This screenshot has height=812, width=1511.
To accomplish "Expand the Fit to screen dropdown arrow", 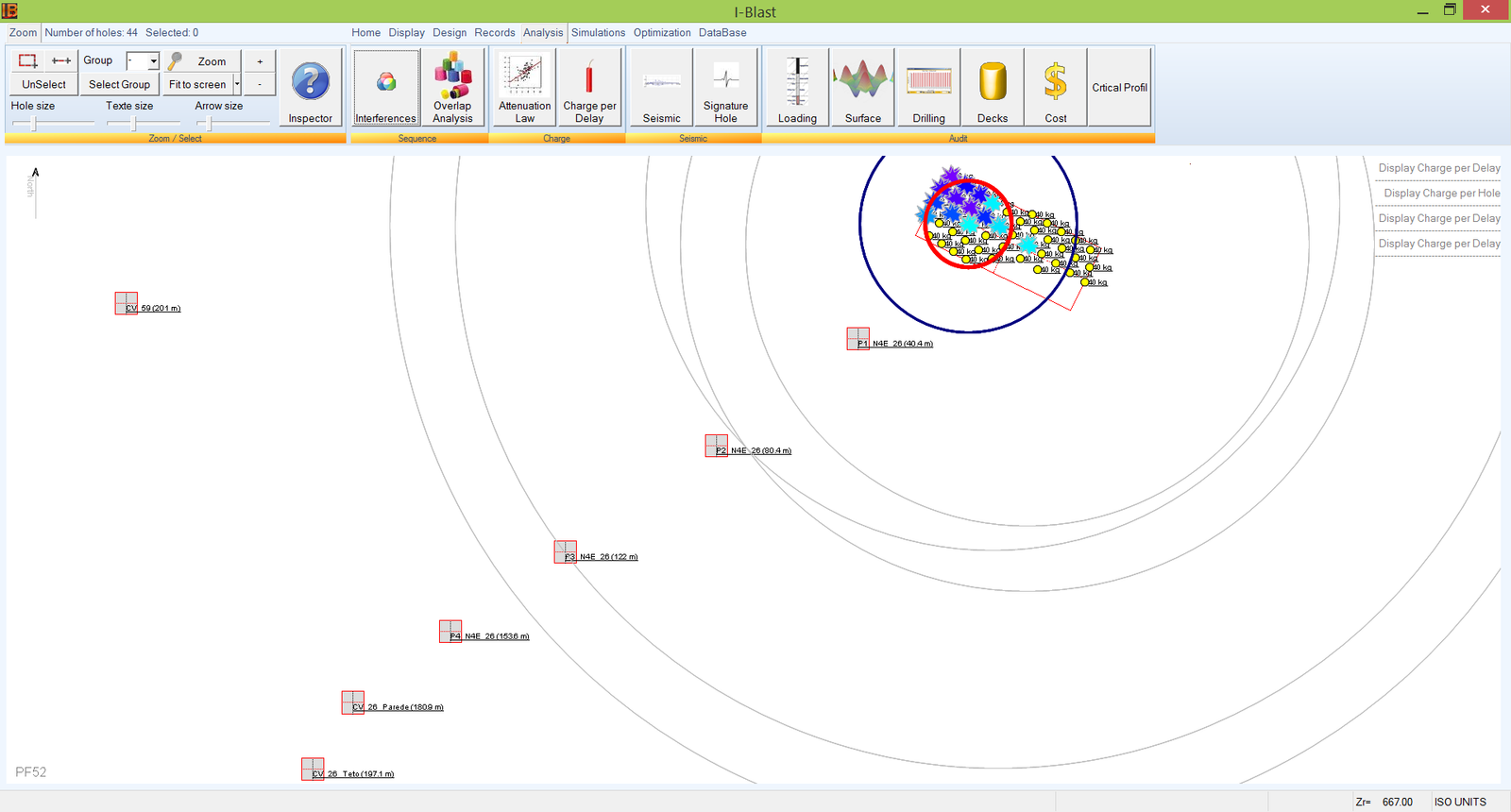I will click(x=237, y=84).
